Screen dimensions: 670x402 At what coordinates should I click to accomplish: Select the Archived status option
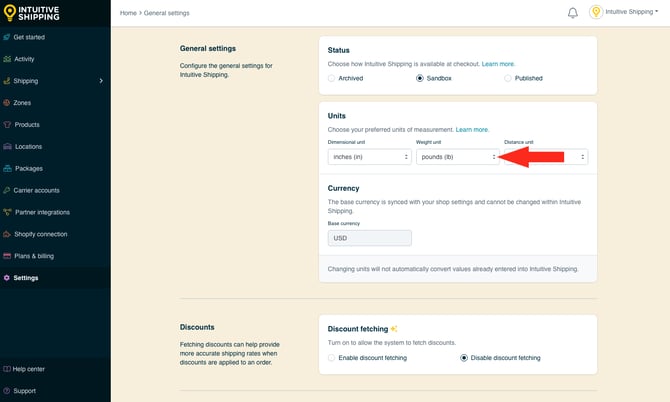pos(333,78)
